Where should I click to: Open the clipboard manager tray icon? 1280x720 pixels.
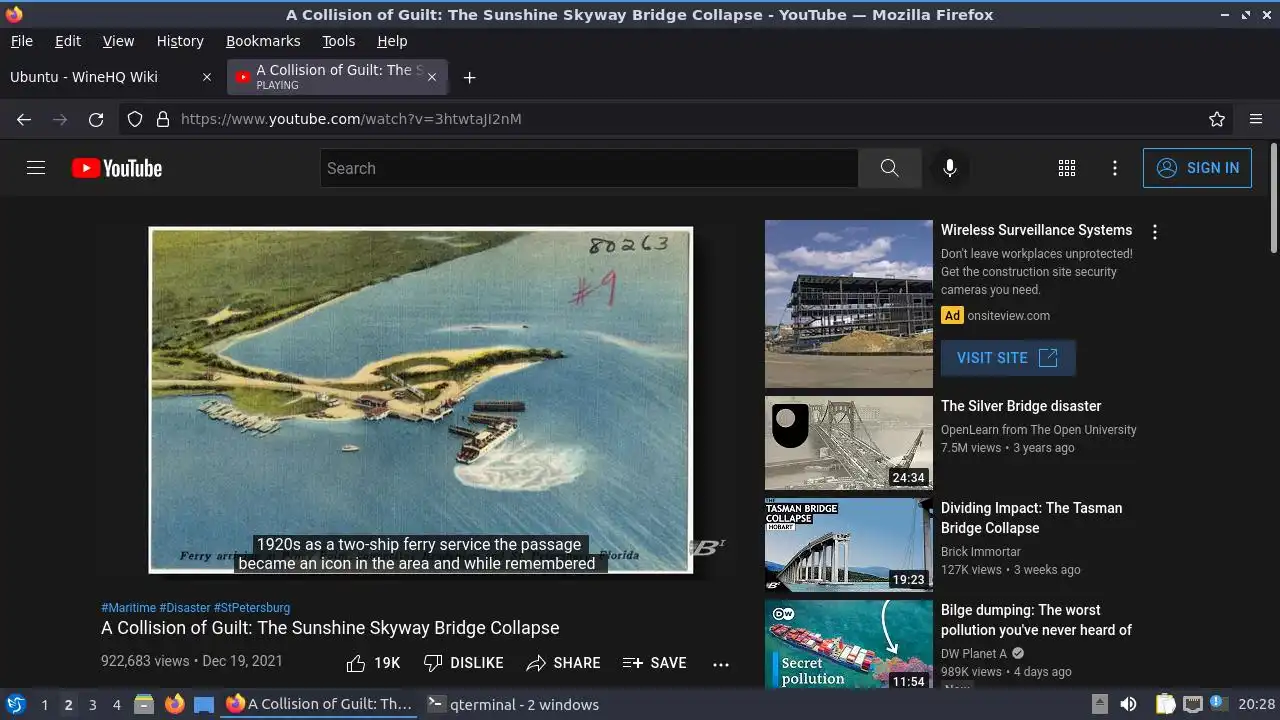point(1165,704)
